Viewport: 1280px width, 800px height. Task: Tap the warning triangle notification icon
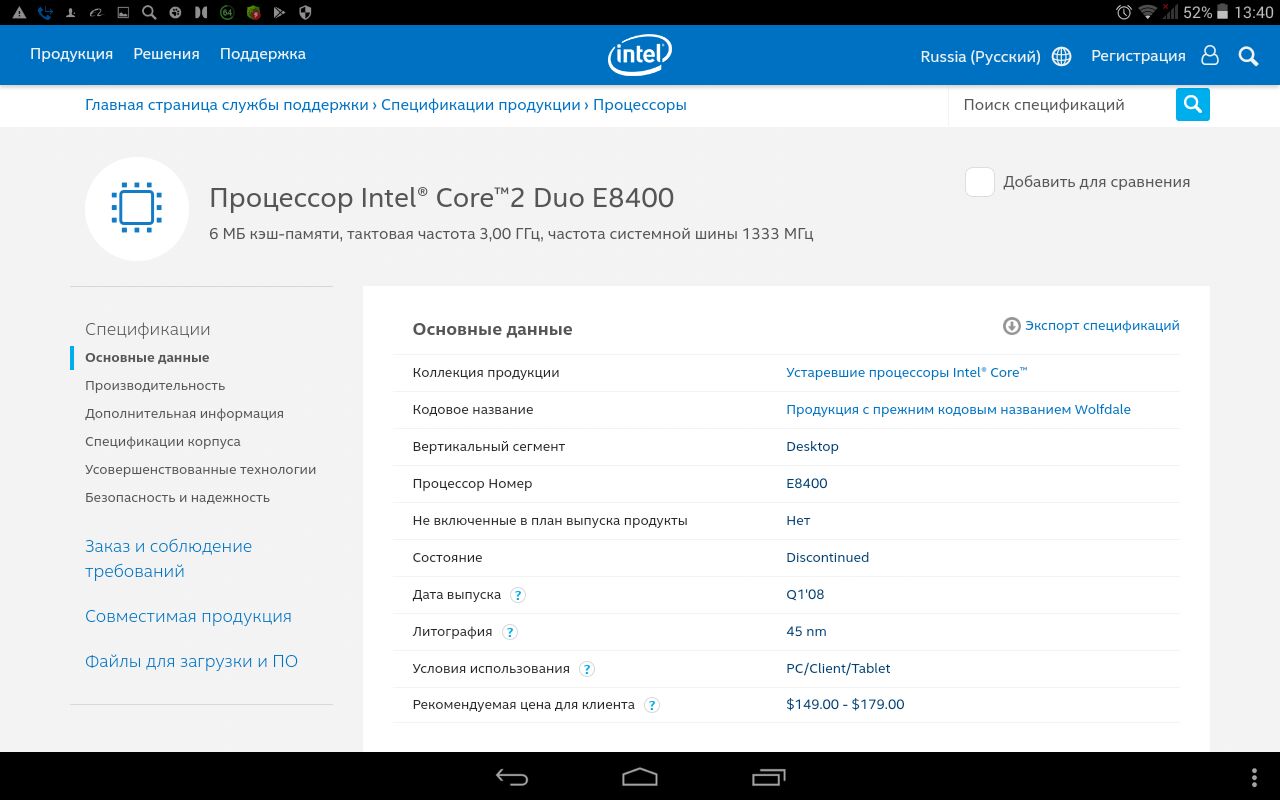(19, 13)
